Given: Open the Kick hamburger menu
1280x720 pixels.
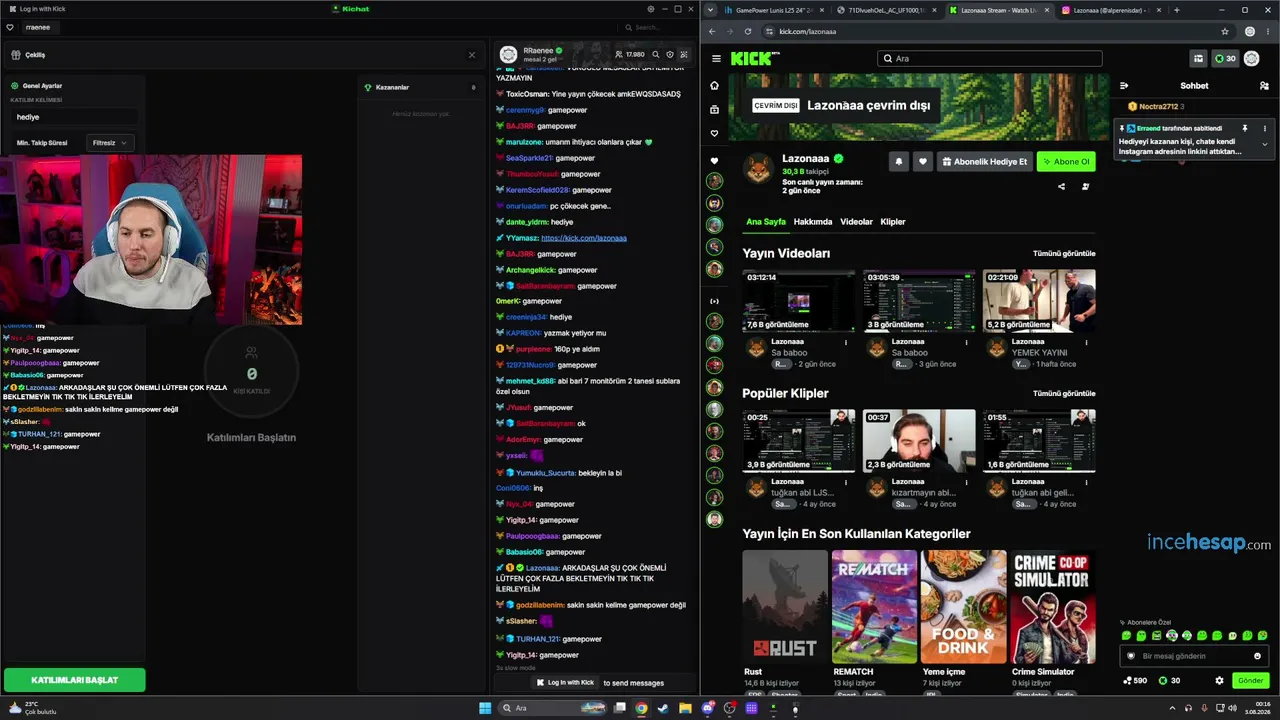Looking at the screenshot, I should point(716,59).
